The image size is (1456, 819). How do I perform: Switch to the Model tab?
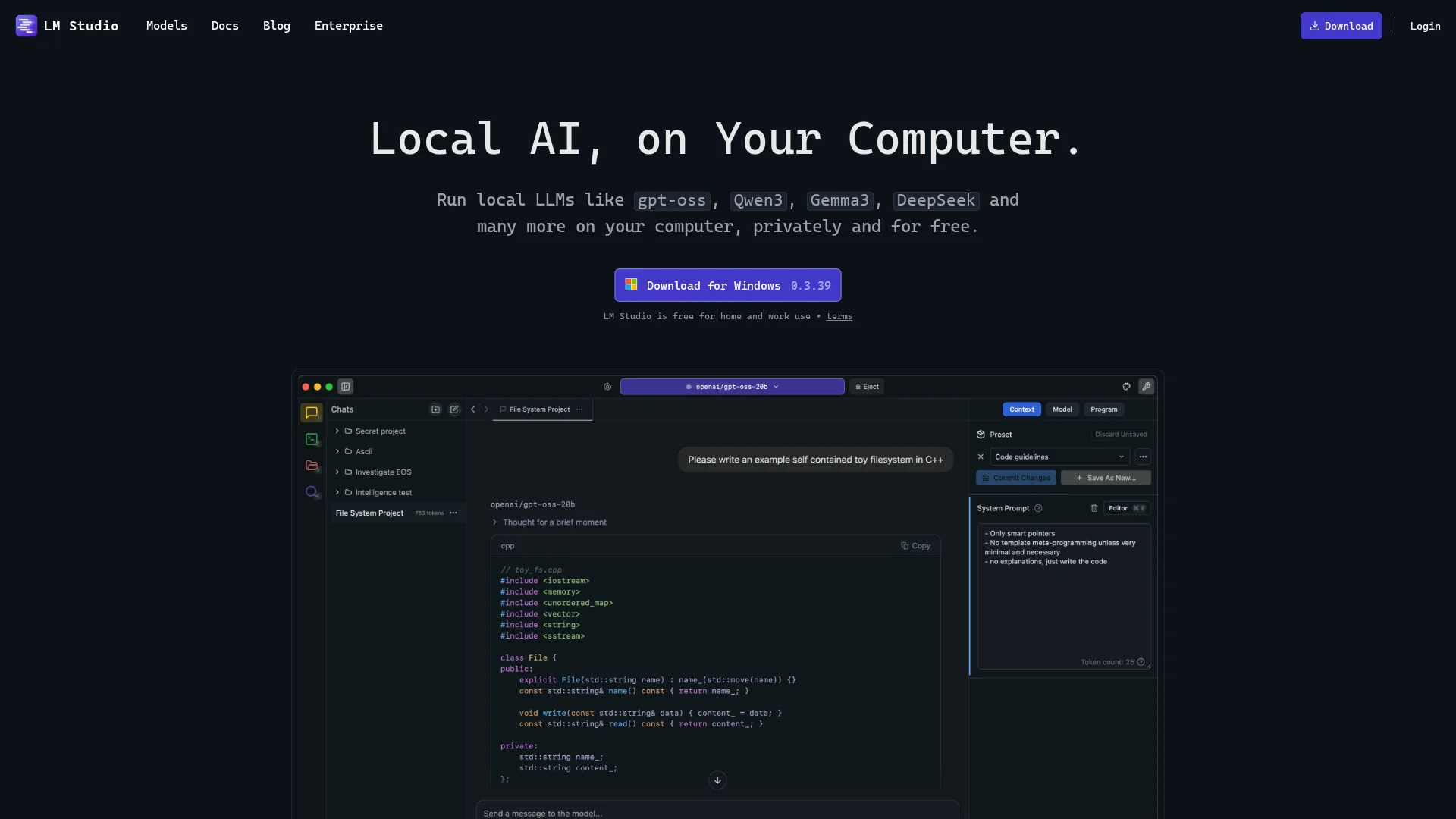pyautogui.click(x=1062, y=409)
